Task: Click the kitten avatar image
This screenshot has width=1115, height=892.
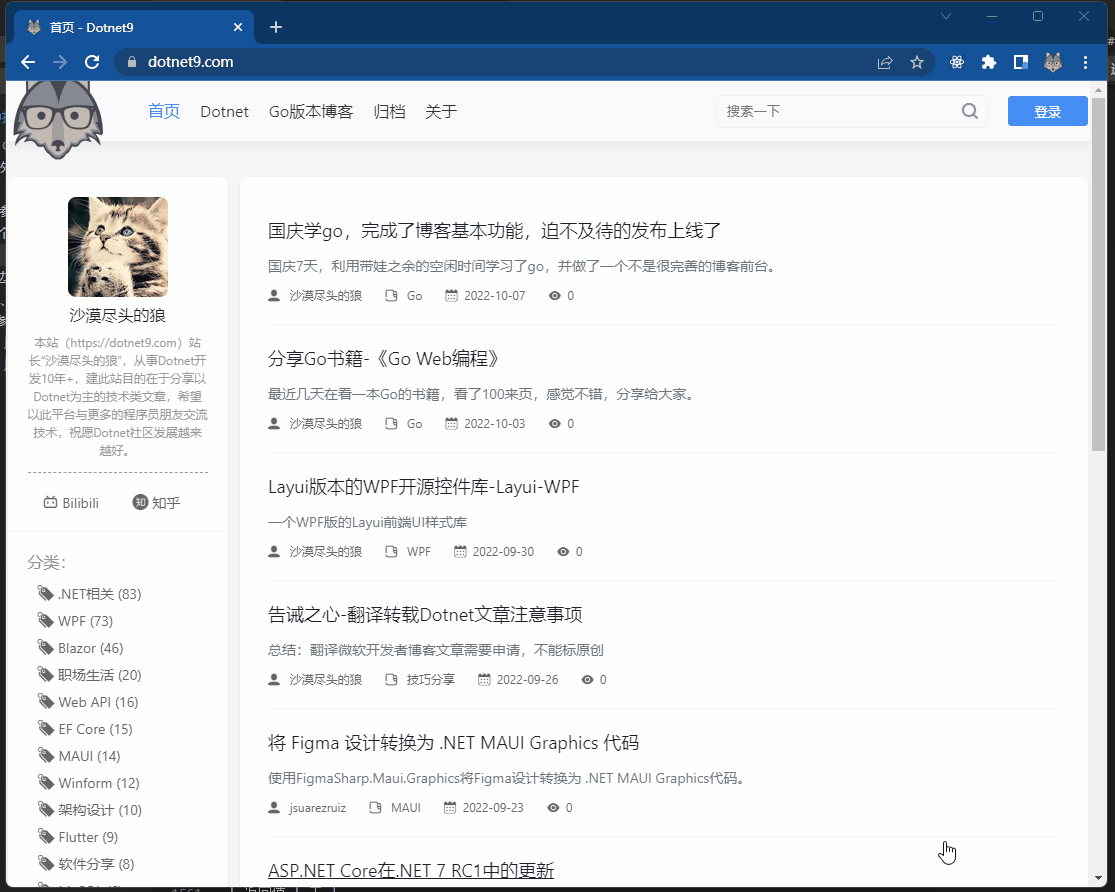Action: [x=118, y=247]
